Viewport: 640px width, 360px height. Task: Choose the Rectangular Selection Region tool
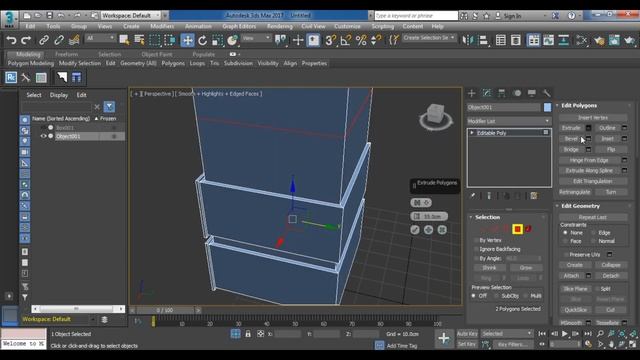coord(155,40)
